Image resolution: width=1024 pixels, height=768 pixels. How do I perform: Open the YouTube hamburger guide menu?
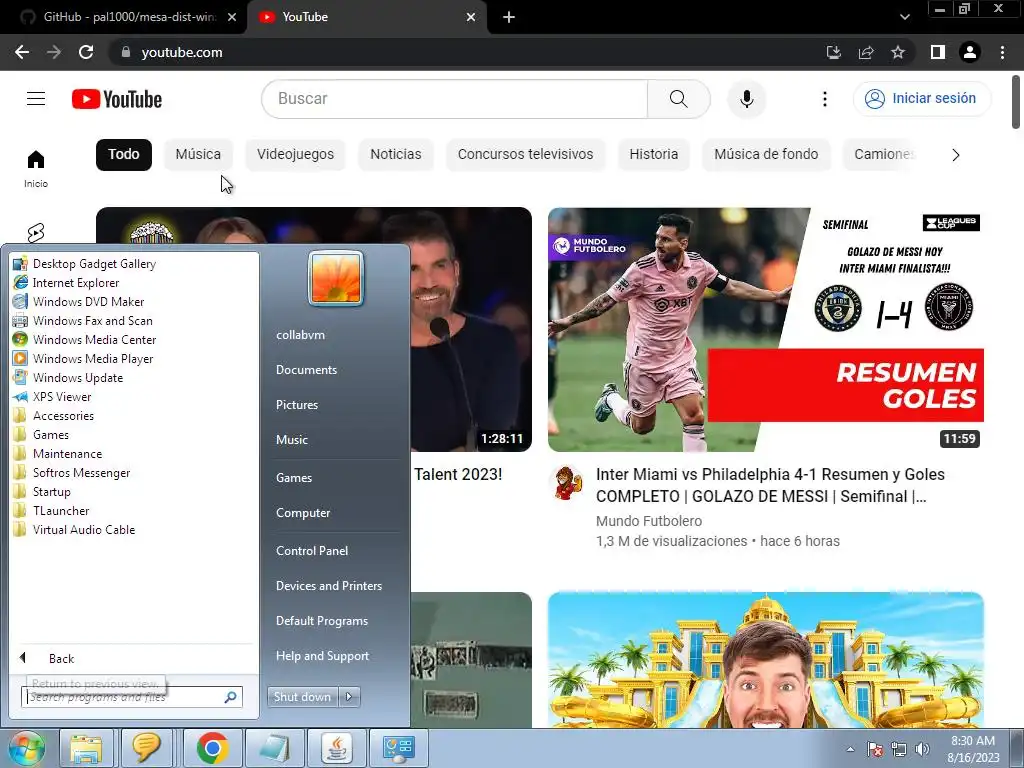pos(36,99)
